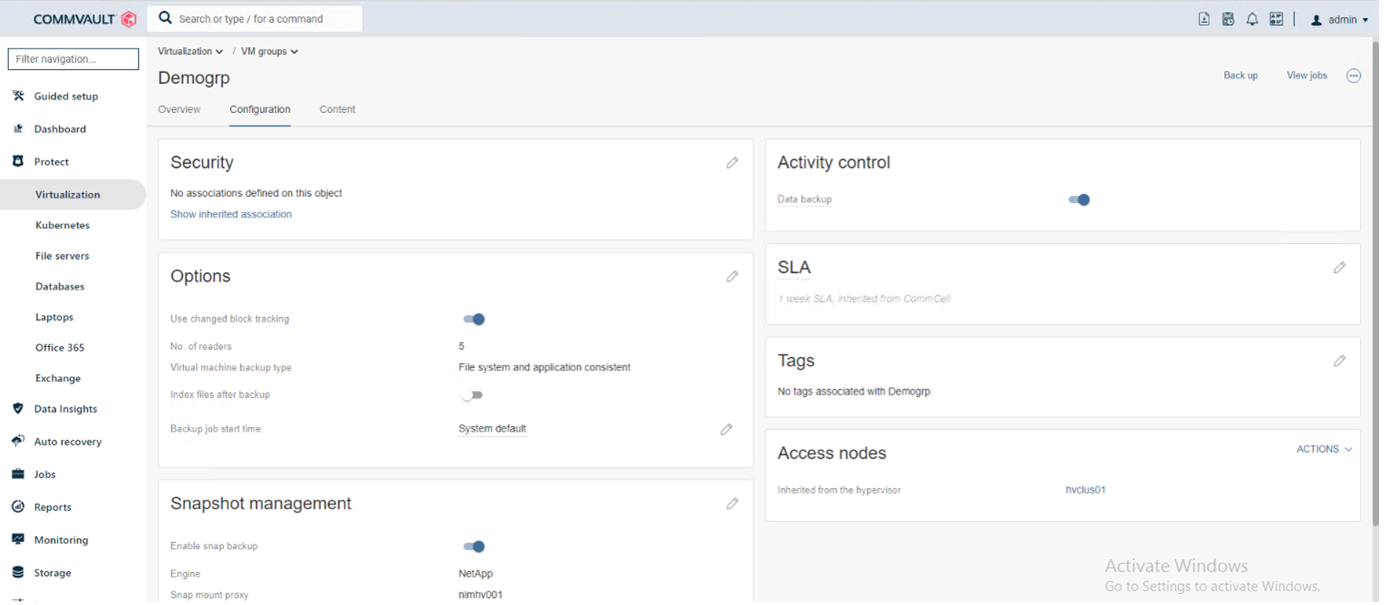Toggle the Enable snap backup switch

[474, 547]
